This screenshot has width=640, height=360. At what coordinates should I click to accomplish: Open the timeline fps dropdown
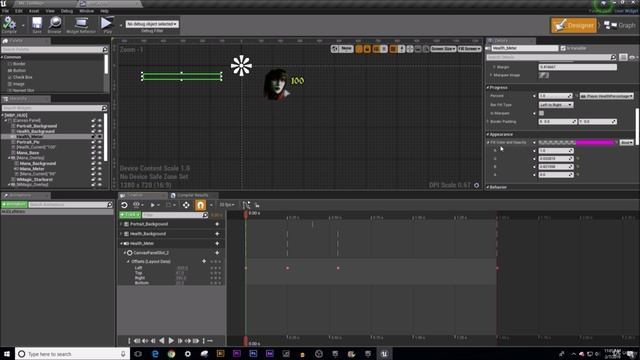227,205
